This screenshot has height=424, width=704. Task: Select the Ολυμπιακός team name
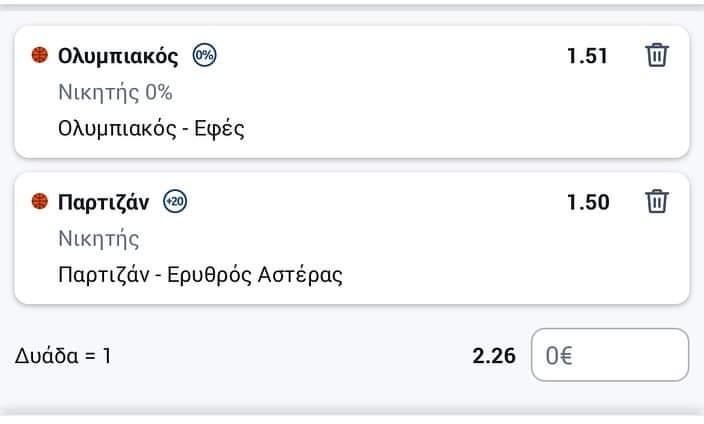click(x=118, y=56)
